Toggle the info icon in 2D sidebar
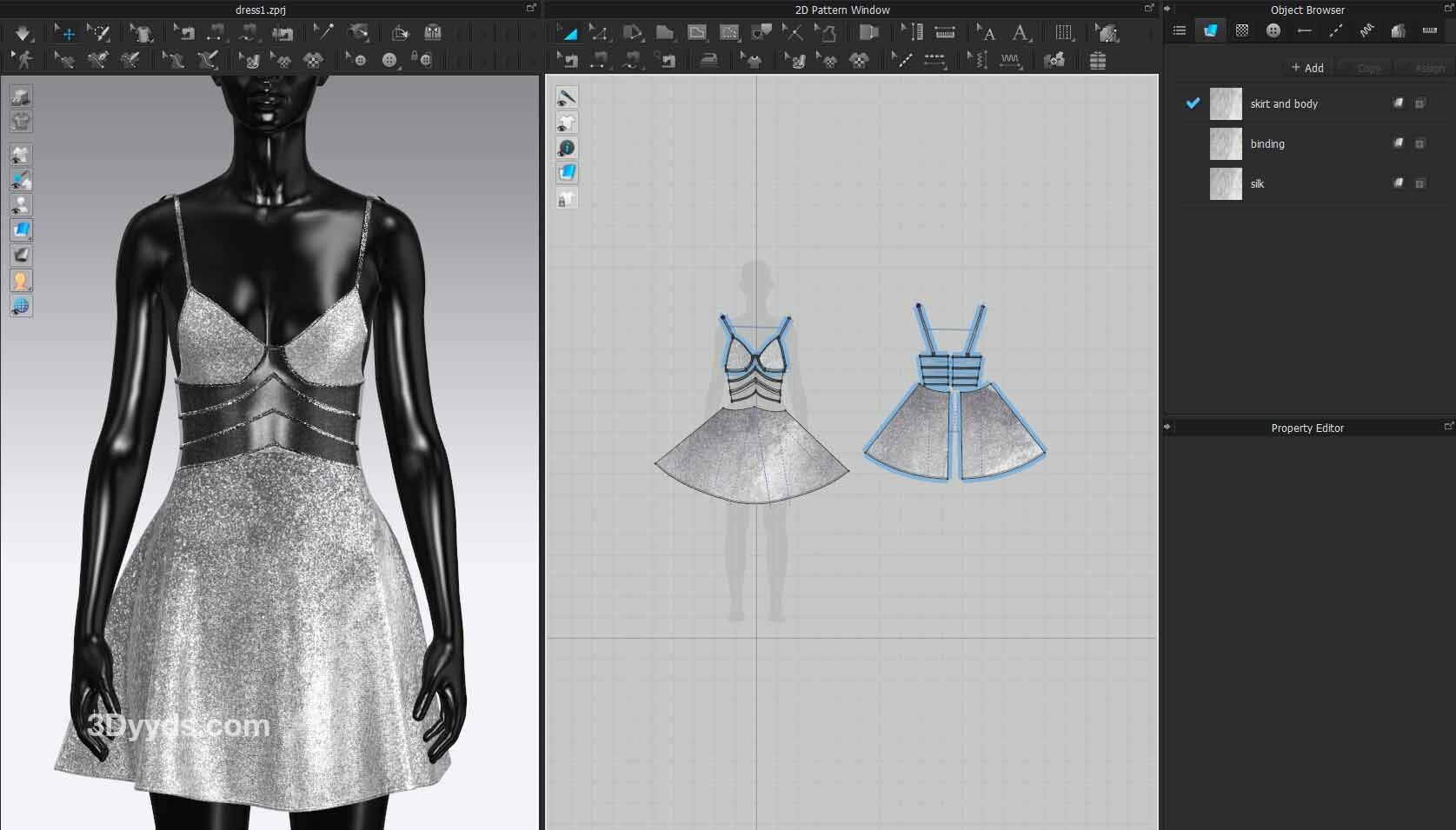 (567, 148)
